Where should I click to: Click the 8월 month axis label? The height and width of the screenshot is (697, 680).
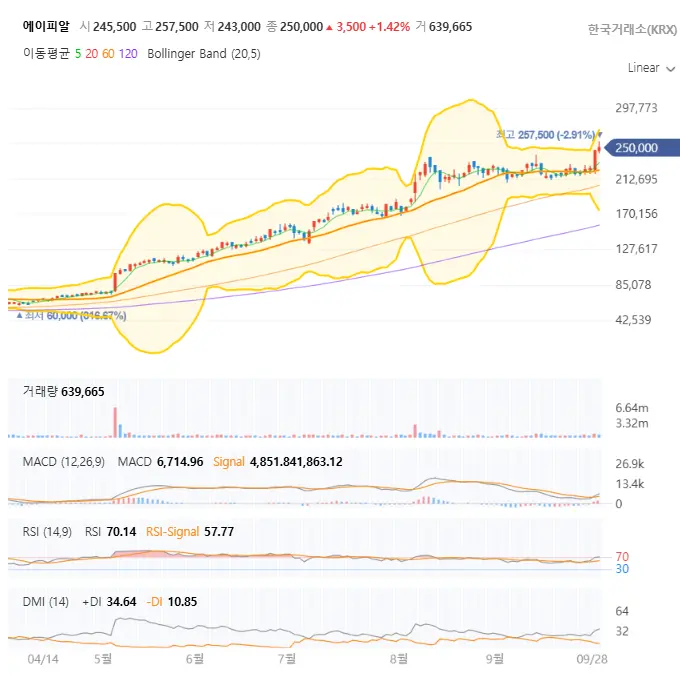point(399,659)
